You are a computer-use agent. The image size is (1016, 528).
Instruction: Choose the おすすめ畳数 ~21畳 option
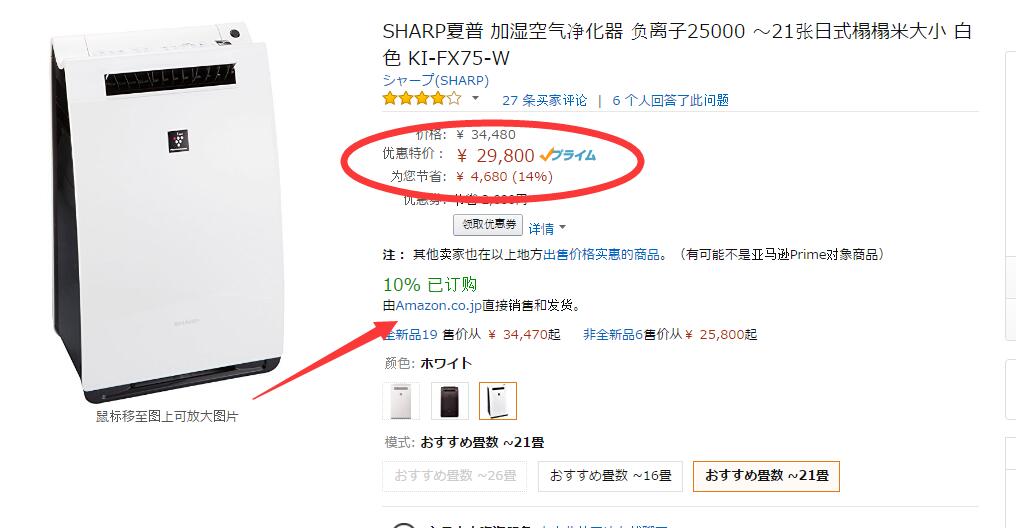click(x=767, y=476)
